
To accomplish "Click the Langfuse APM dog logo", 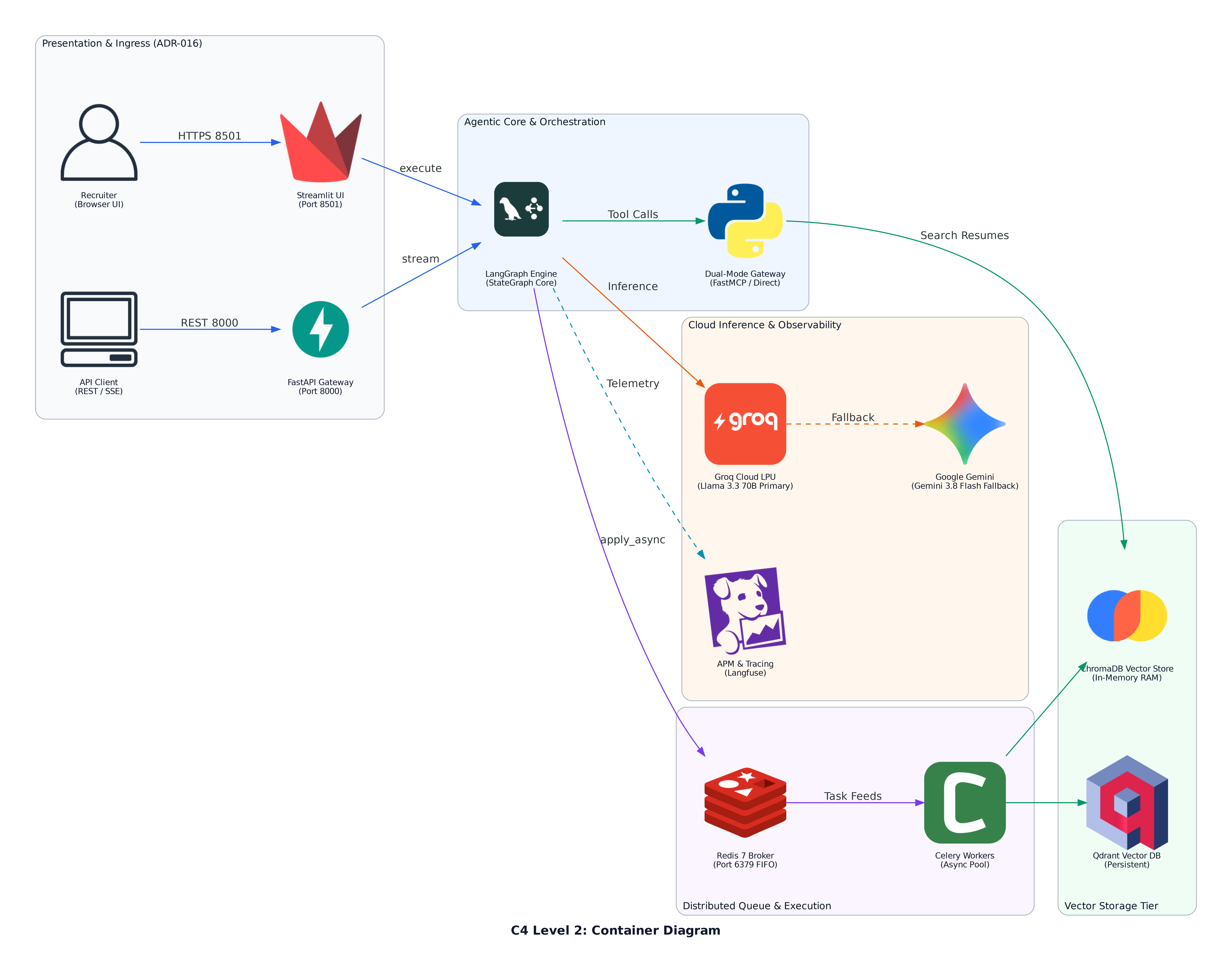I will 745,611.
